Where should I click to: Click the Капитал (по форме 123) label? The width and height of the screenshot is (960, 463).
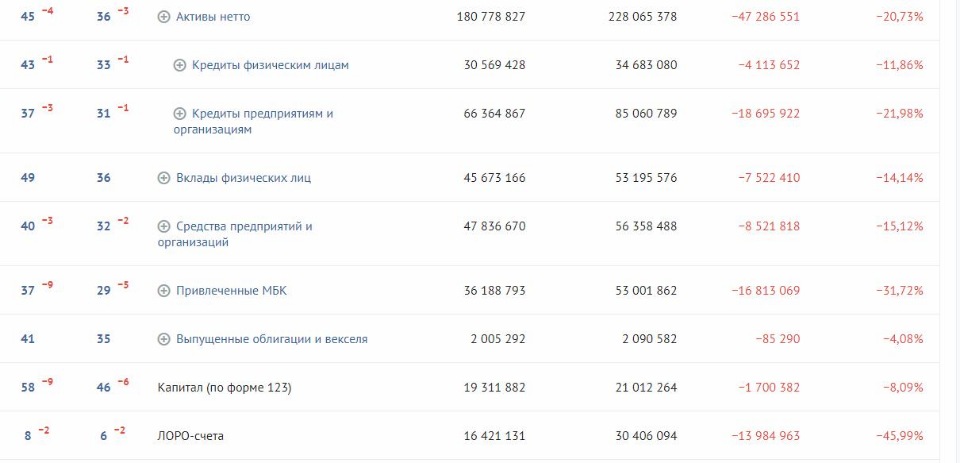pos(224,388)
